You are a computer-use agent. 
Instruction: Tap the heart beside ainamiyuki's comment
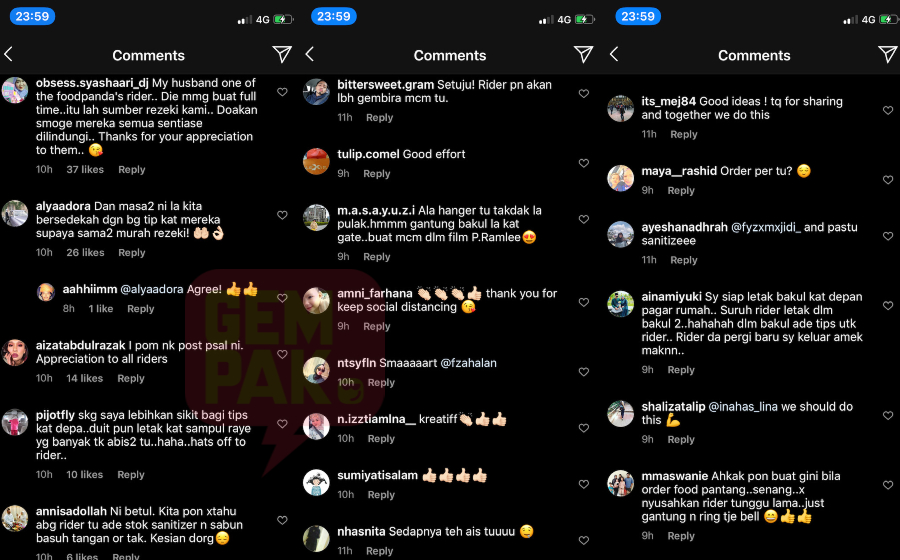888,306
